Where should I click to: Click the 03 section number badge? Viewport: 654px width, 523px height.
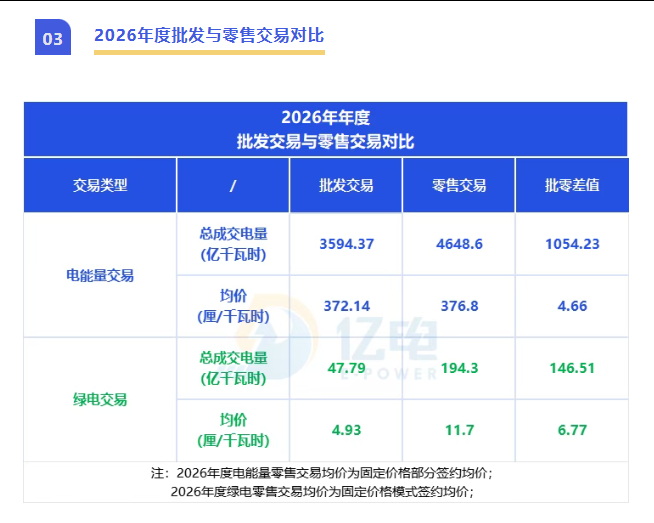pos(53,38)
